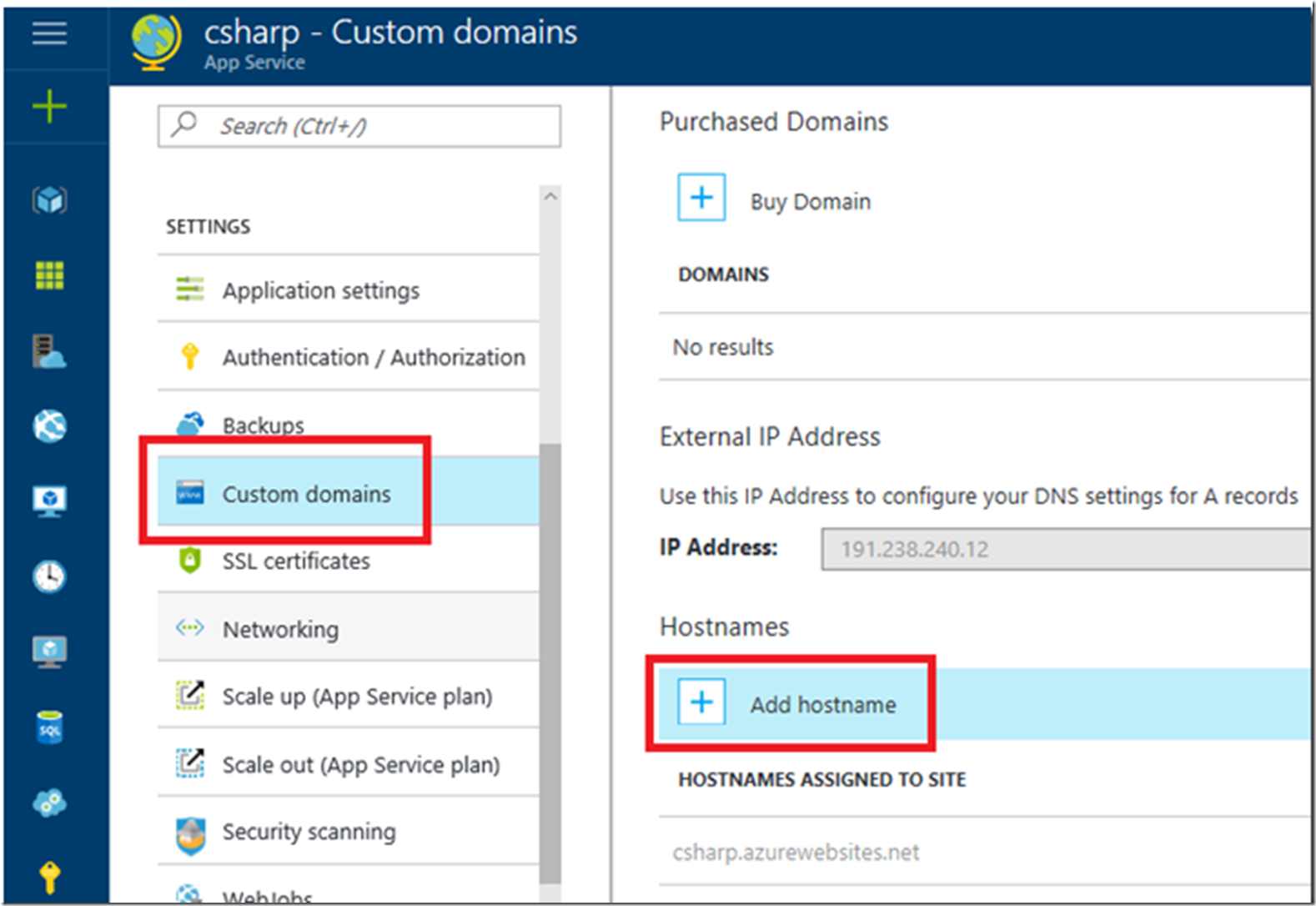Click the SSL certificates shield icon
The width and height of the screenshot is (1316, 906).
click(x=190, y=560)
